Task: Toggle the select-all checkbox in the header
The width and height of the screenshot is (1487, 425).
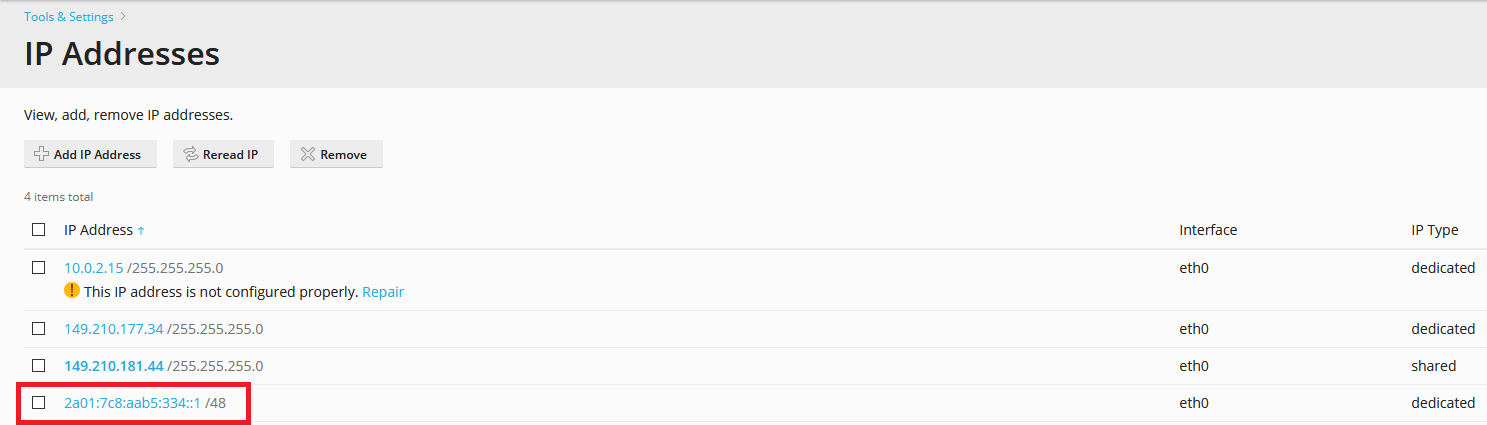Action: tap(38, 229)
